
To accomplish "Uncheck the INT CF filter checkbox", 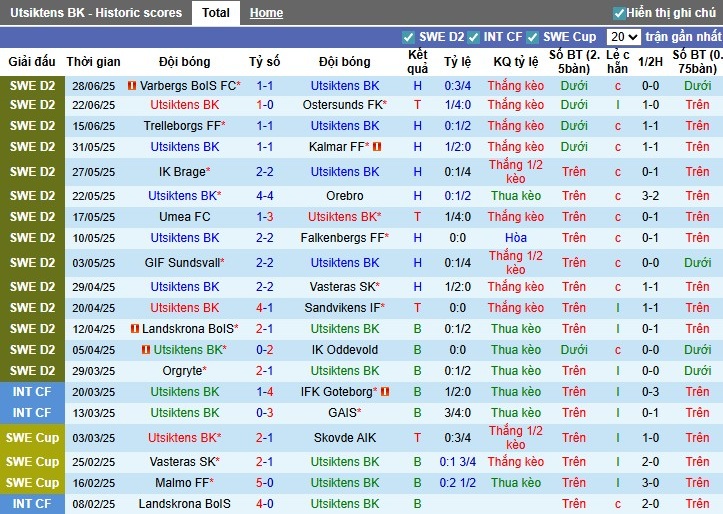I will tap(473, 37).
